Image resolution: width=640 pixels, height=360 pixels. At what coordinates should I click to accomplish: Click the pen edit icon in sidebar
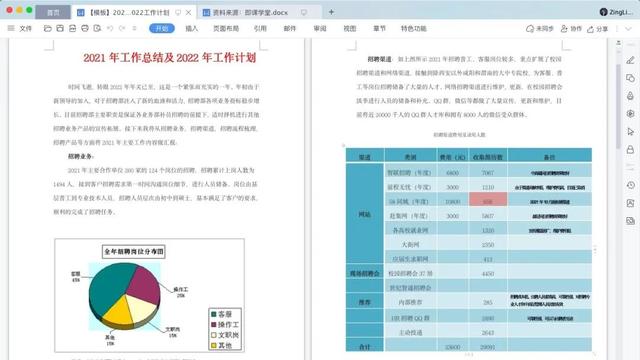631,60
